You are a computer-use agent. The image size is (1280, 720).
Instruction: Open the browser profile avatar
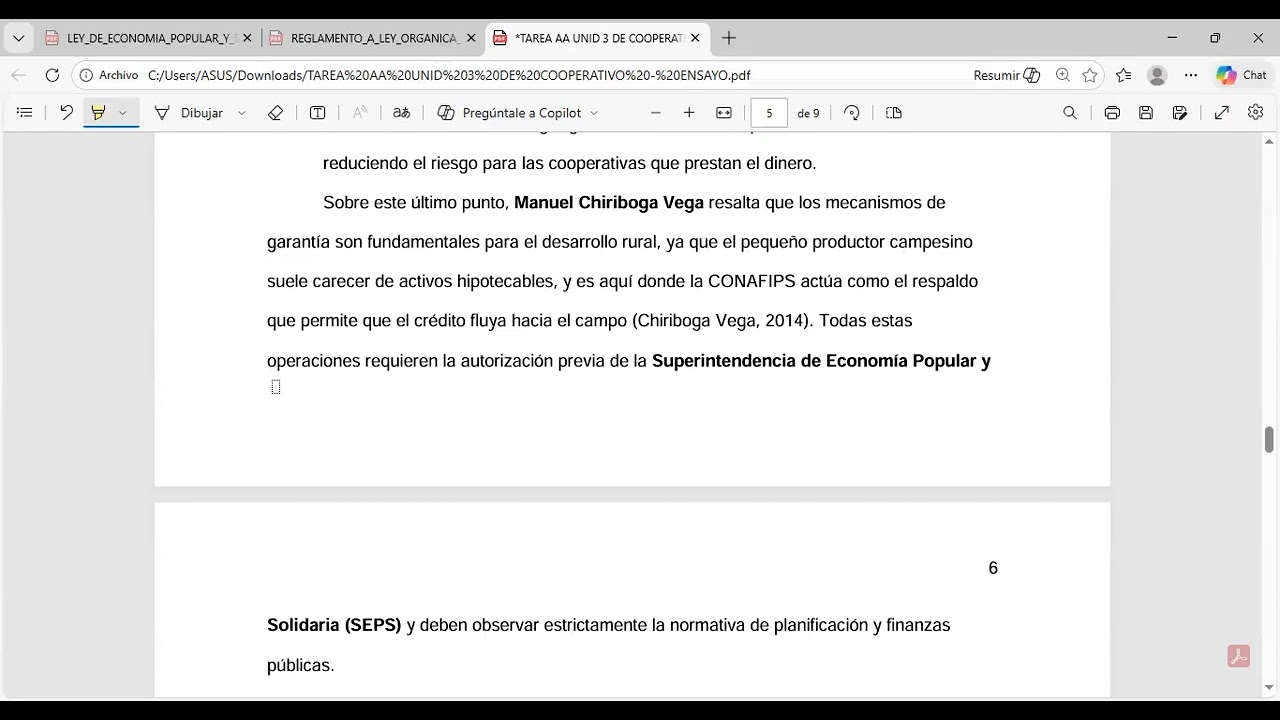coord(1157,75)
